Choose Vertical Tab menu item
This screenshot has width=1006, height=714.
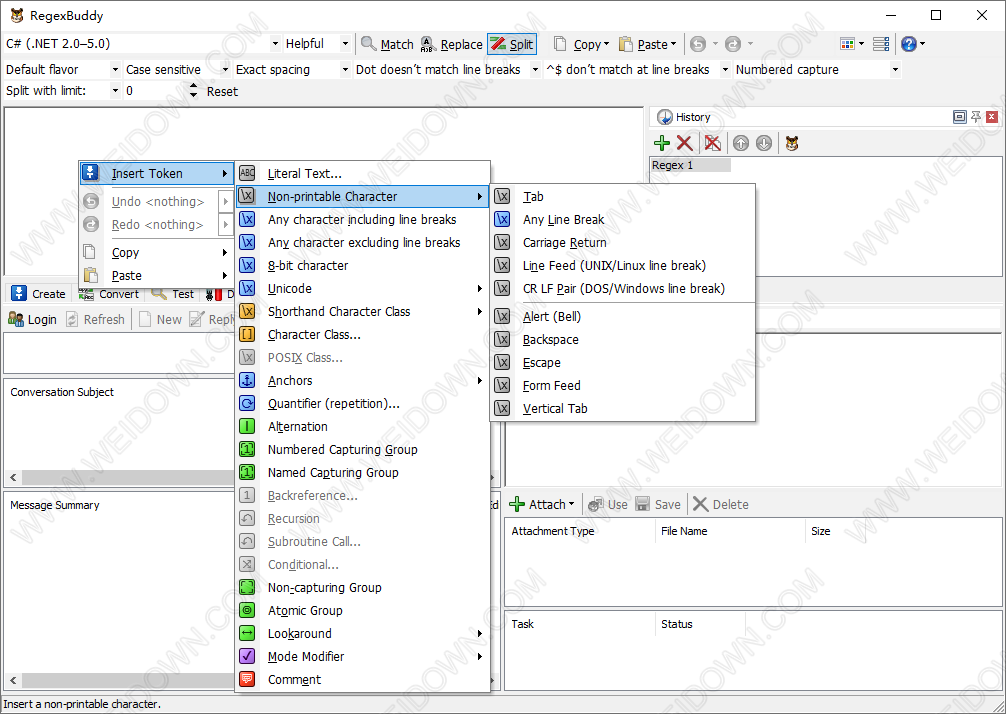point(622,408)
